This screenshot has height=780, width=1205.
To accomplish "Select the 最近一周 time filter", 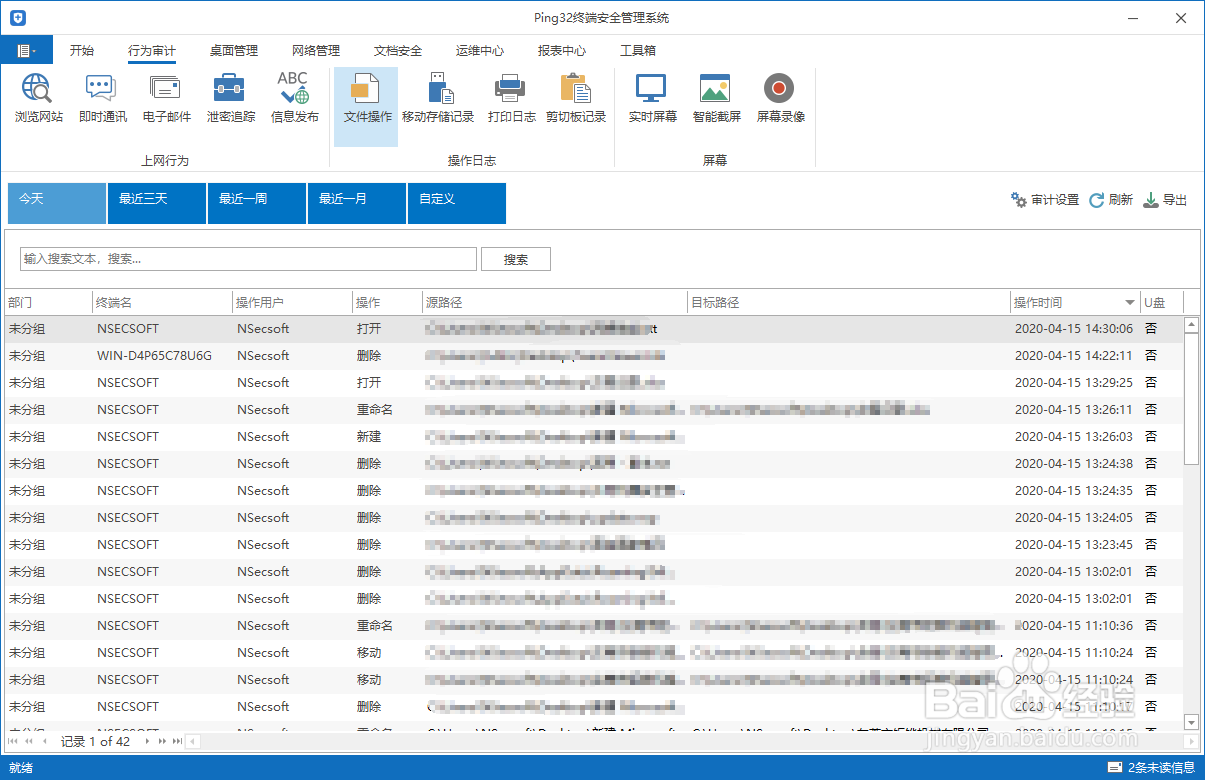I will 257,203.
